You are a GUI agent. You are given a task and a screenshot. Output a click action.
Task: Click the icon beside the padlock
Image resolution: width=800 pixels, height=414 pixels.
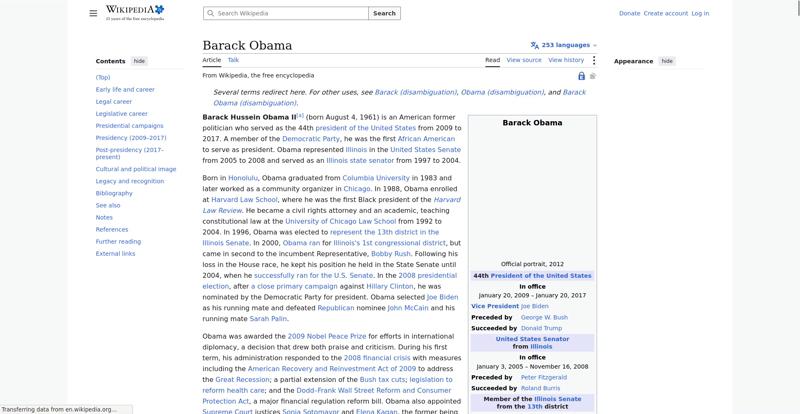593,76
